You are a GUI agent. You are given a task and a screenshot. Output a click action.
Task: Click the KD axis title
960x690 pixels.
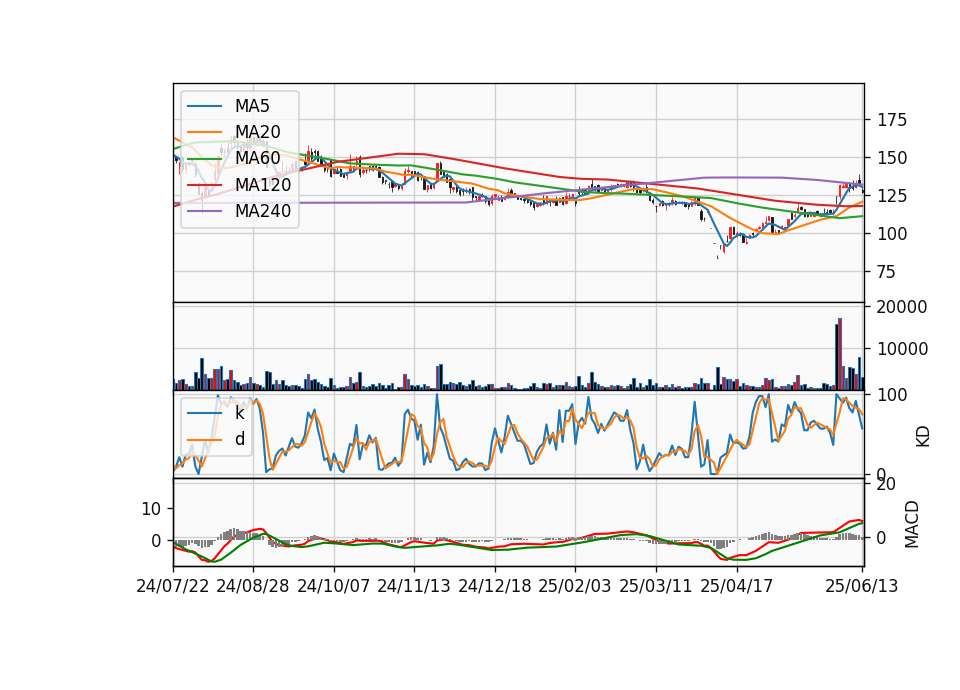point(923,437)
